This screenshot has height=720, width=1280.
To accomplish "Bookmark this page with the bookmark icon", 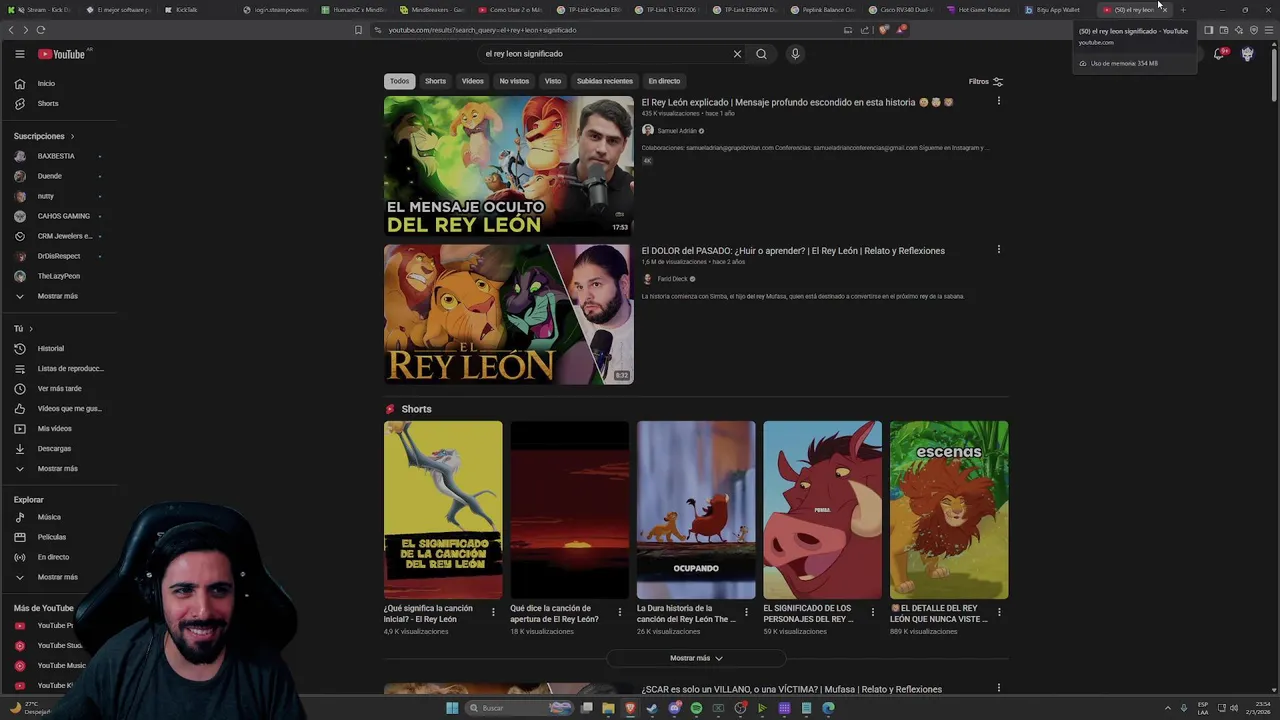I will point(358,30).
